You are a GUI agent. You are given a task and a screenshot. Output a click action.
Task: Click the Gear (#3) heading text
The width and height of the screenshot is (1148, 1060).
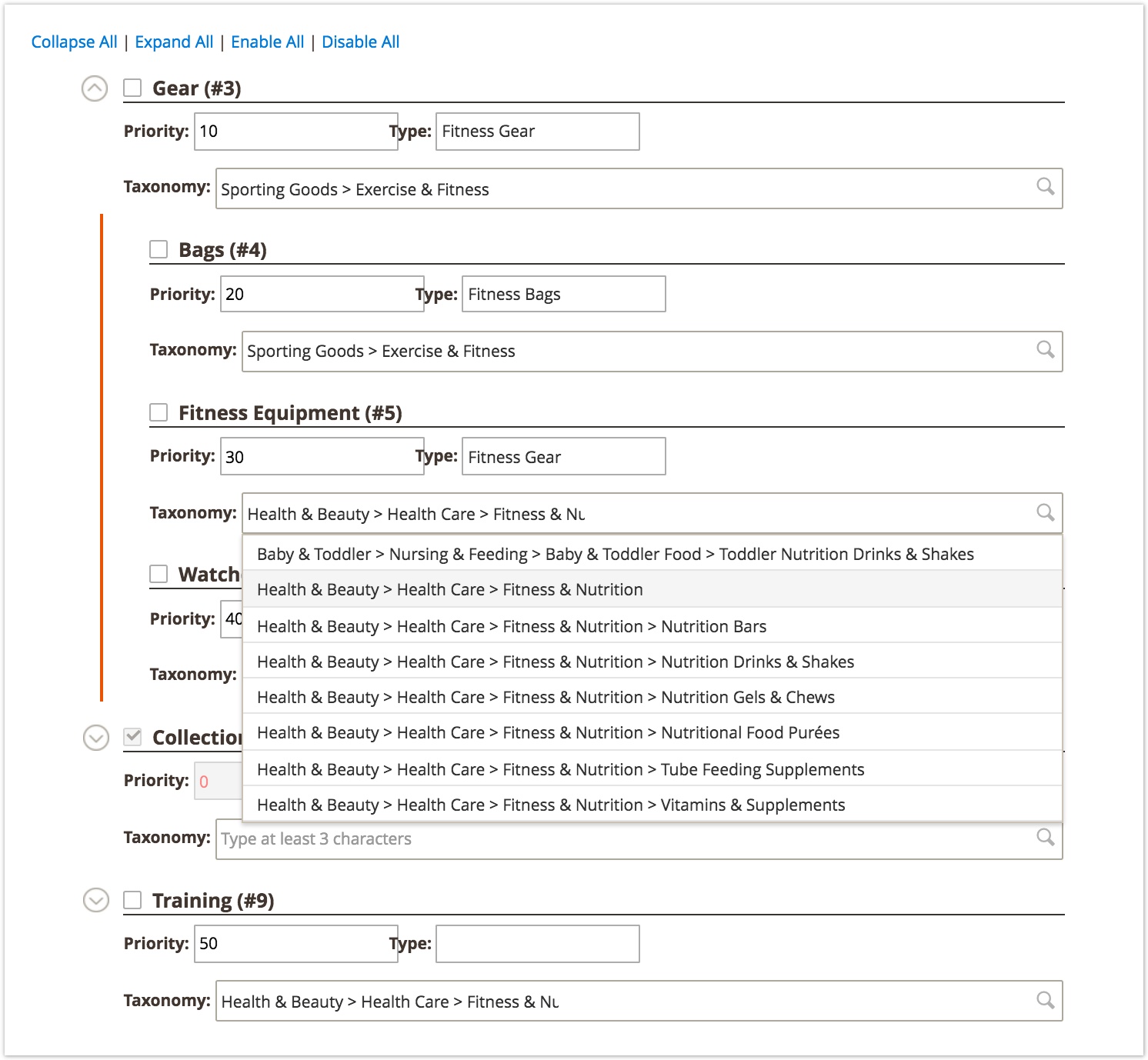[197, 88]
